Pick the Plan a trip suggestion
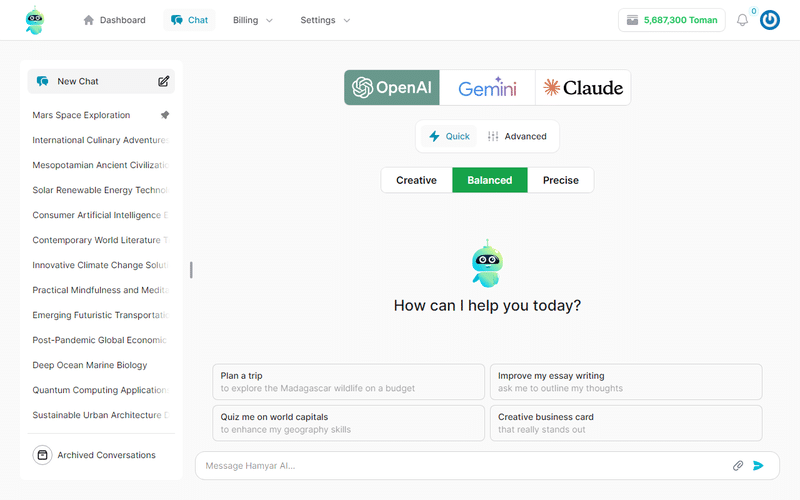This screenshot has height=500, width=800. point(348,382)
